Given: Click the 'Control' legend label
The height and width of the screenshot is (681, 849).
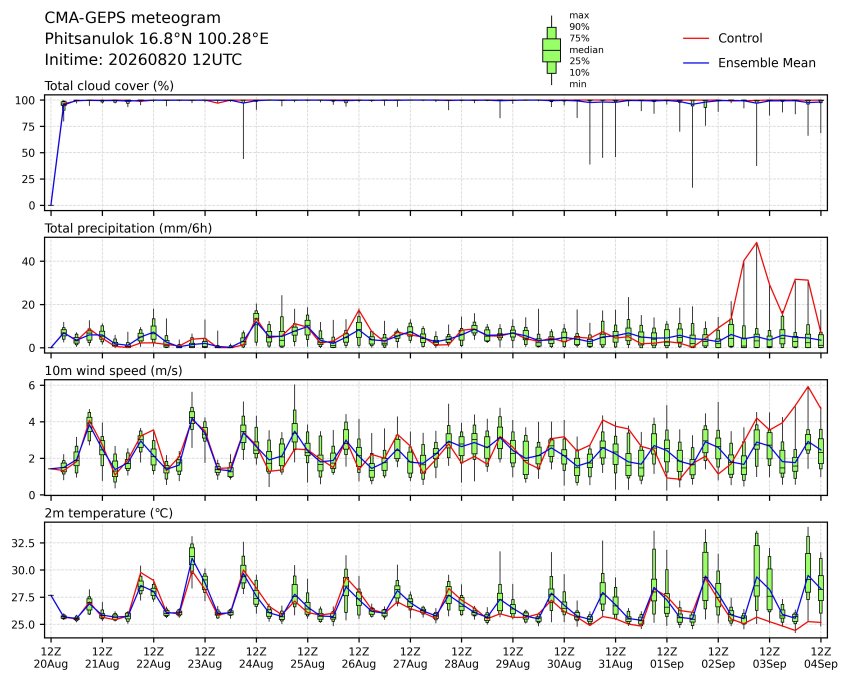Looking at the screenshot, I should click(x=740, y=38).
